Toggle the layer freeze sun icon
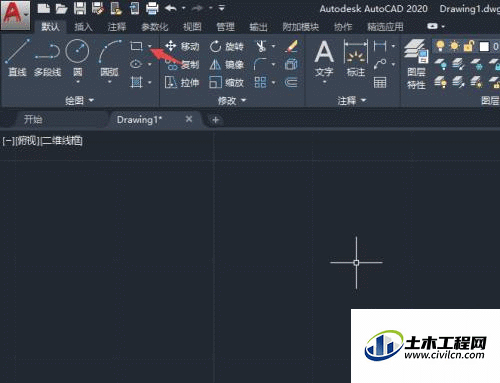500x383 pixels. [x=454, y=46]
